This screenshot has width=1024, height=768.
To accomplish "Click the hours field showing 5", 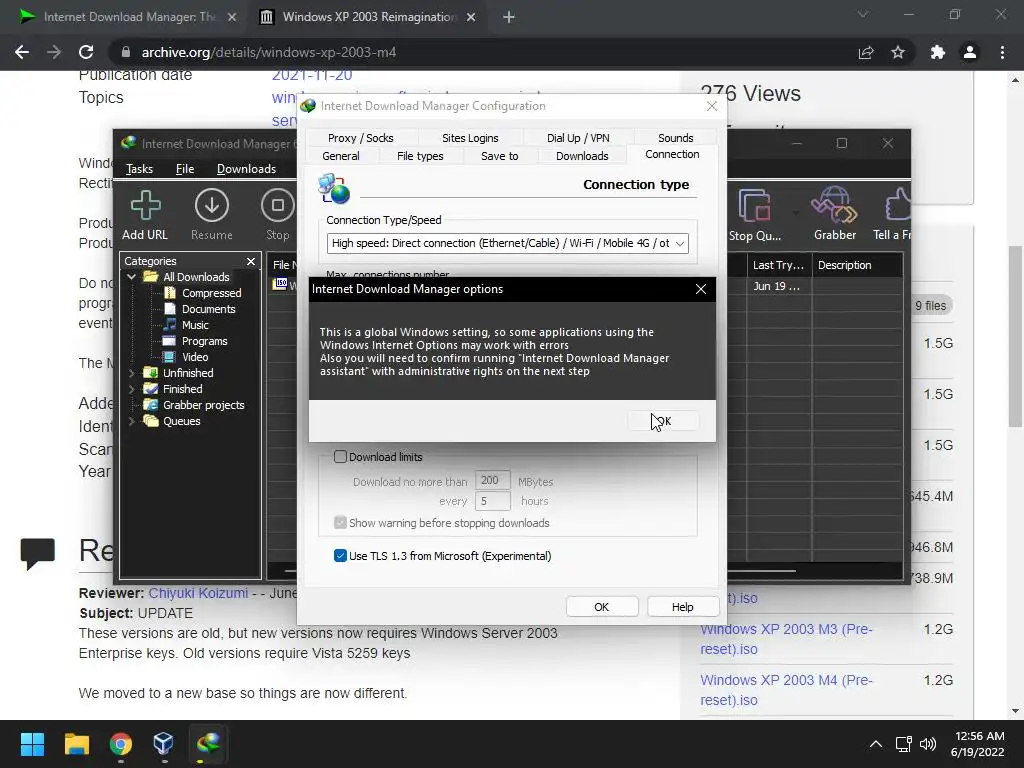I will pos(492,501).
